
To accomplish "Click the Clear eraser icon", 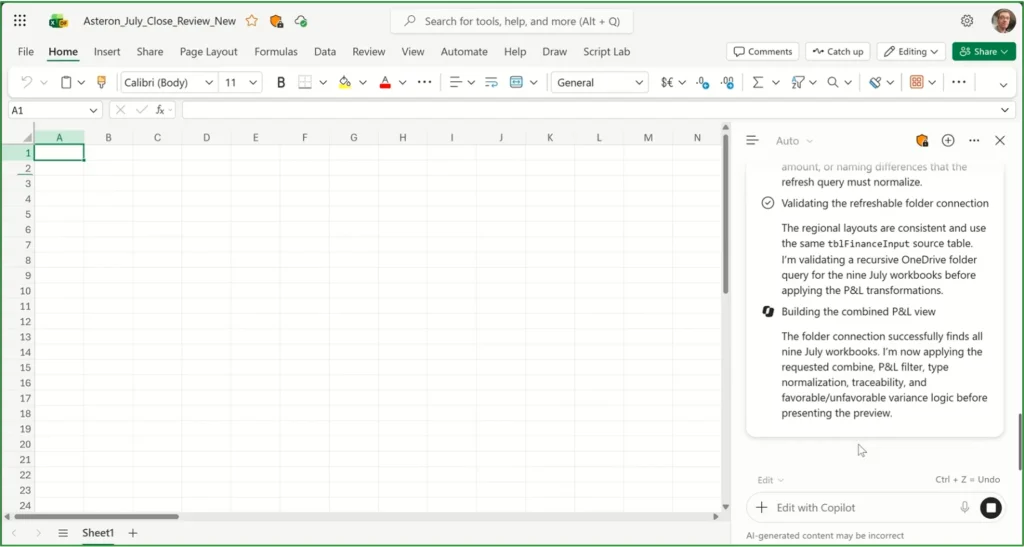I will (875, 82).
